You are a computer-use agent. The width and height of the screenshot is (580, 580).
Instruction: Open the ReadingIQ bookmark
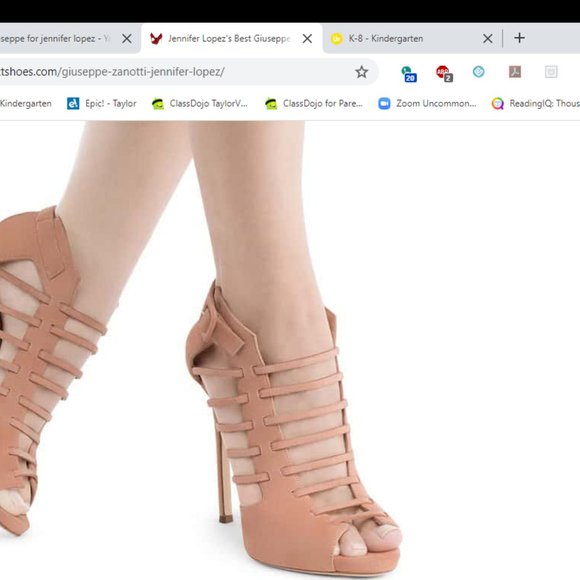coord(535,104)
